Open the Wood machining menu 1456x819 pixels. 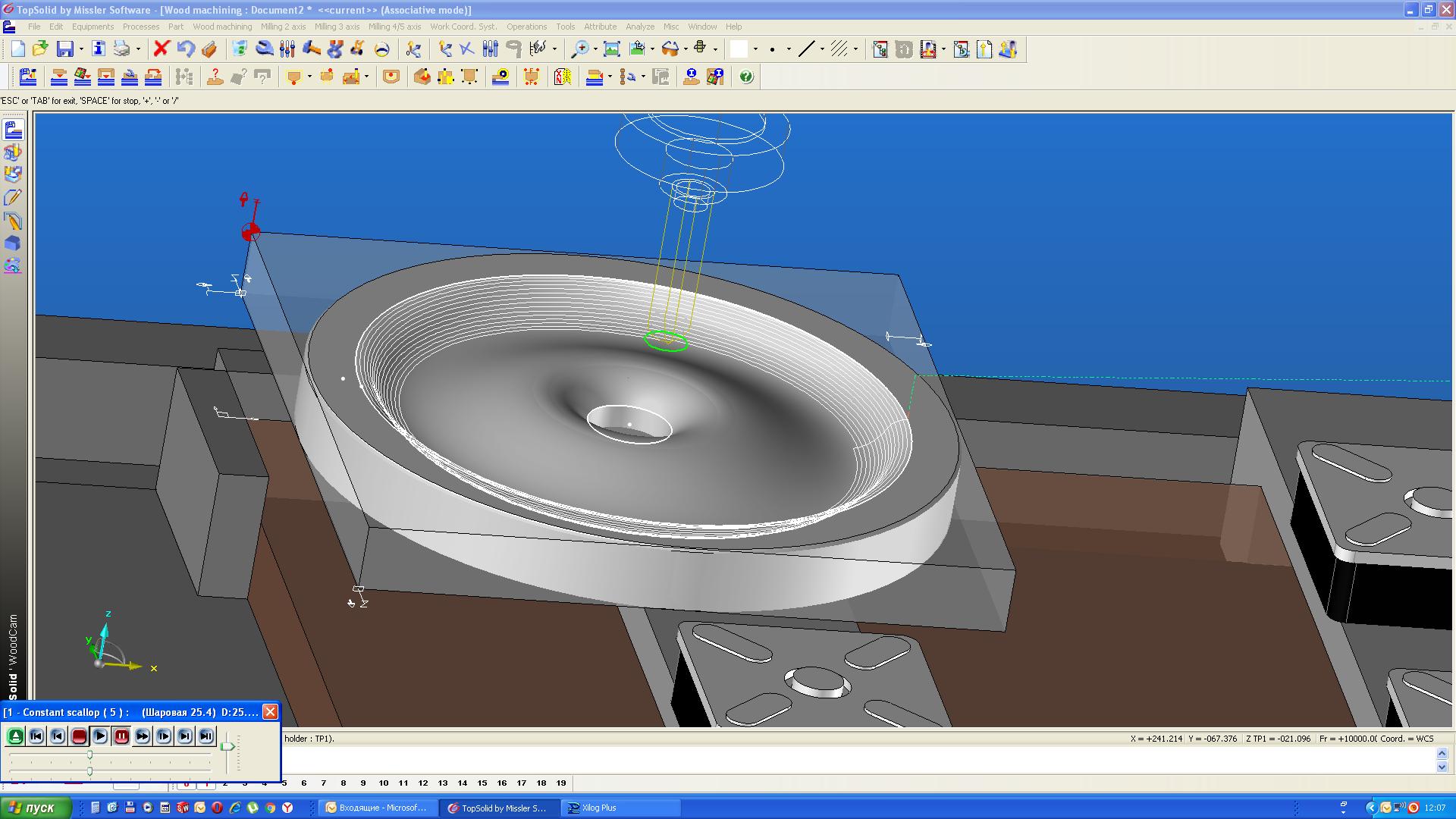click(221, 27)
